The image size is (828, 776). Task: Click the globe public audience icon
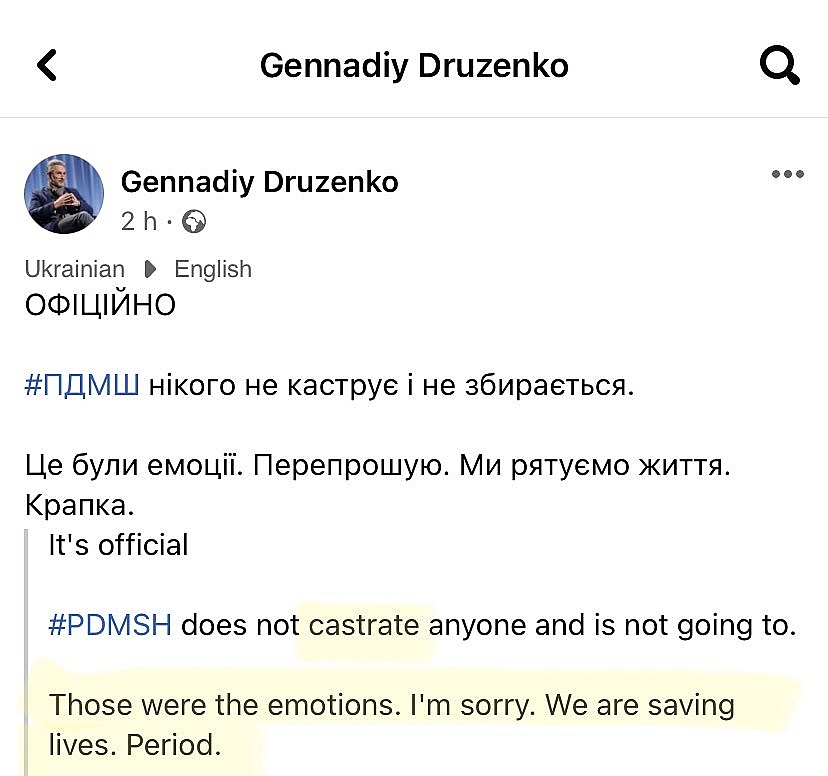(x=195, y=221)
